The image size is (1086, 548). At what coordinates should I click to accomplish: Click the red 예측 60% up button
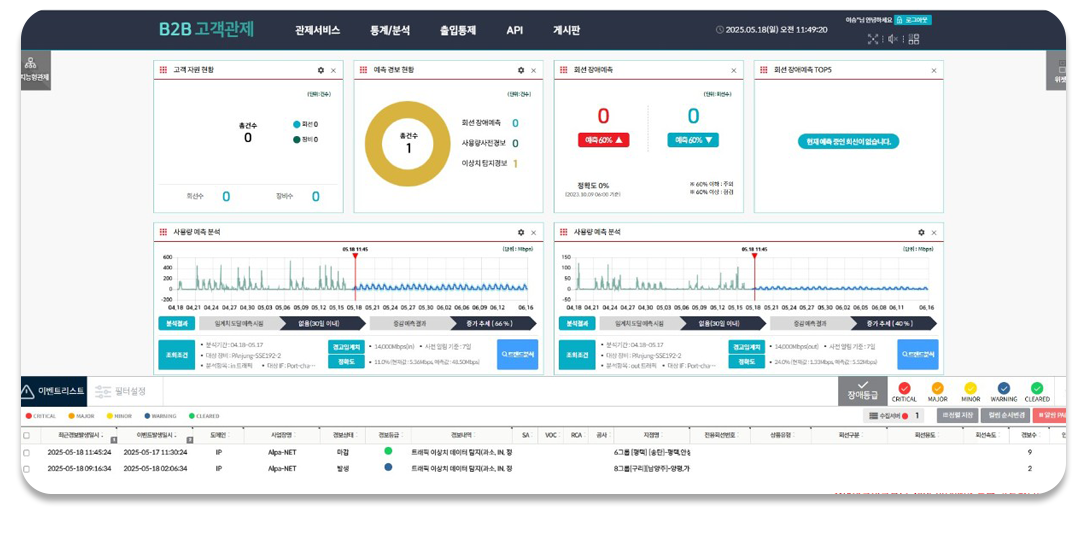click(x=603, y=140)
